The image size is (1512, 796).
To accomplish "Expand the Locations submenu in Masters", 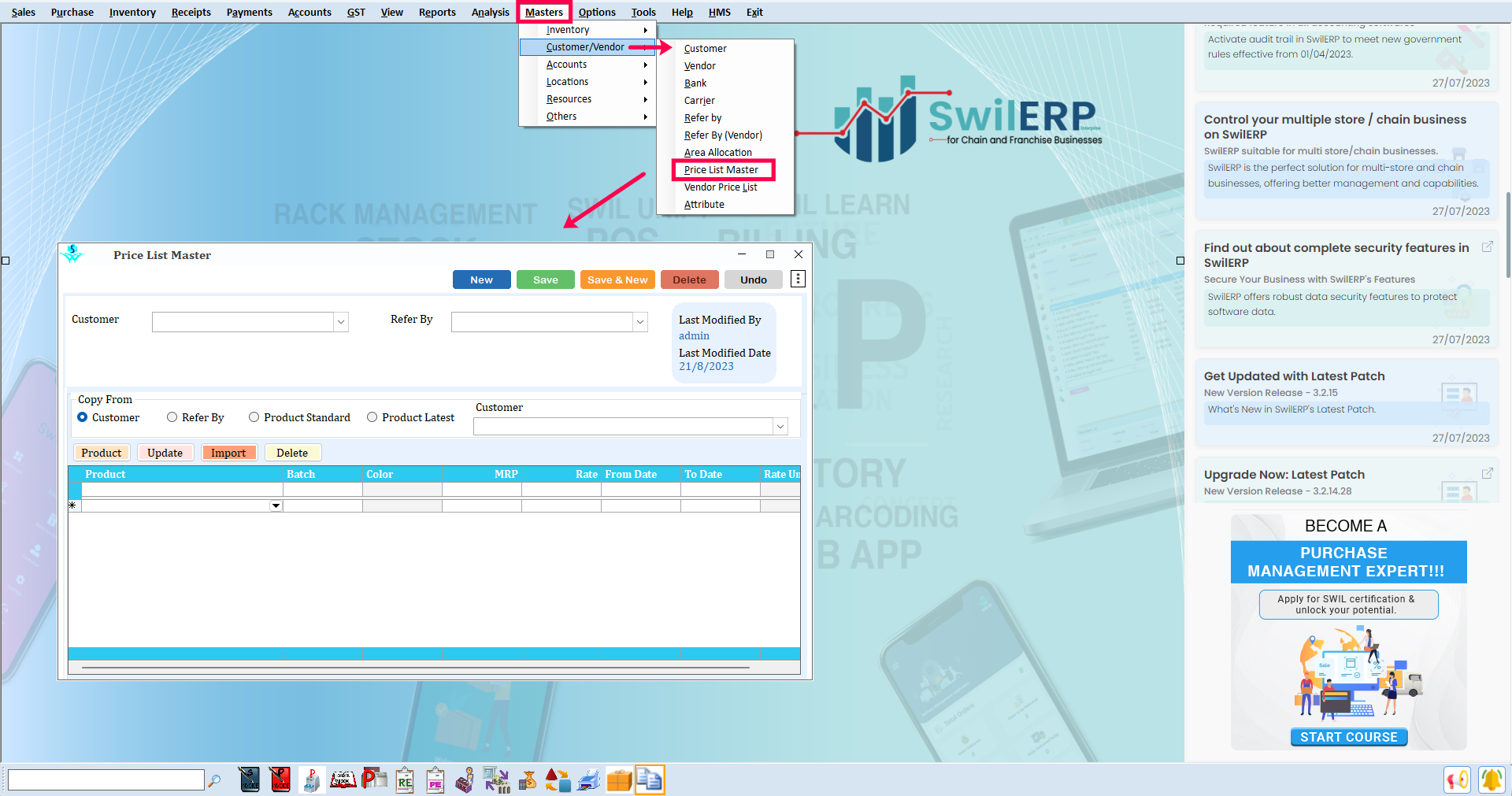I will pos(587,82).
